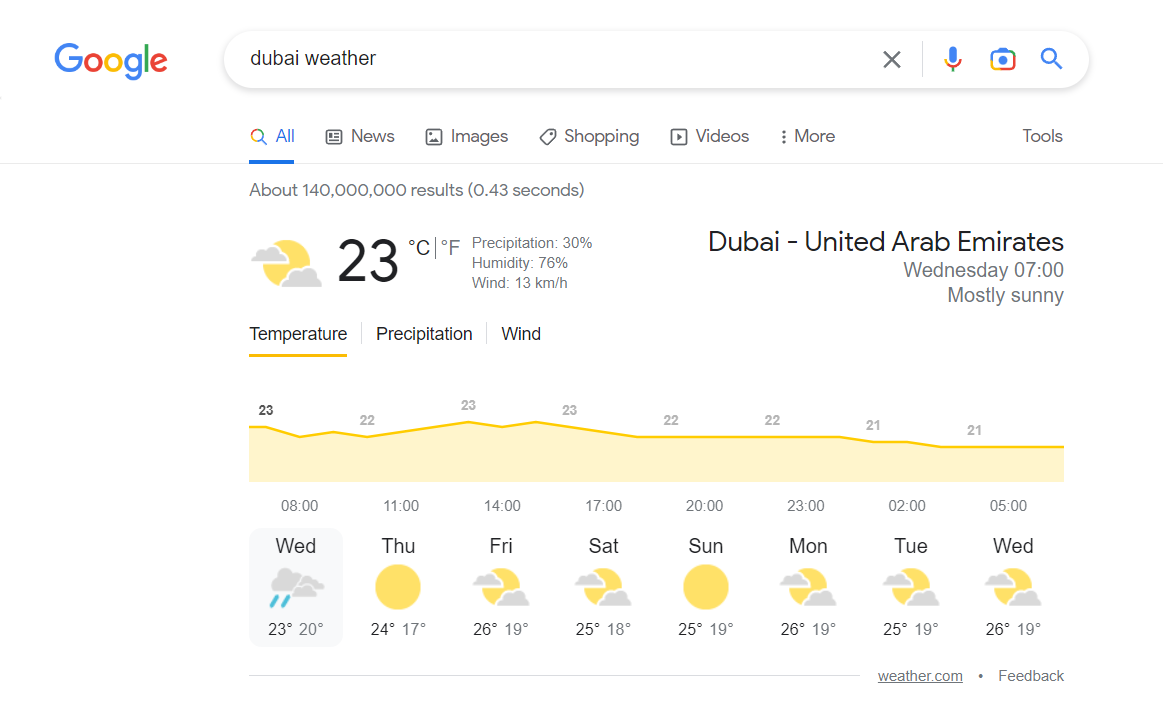Select Thursday's sunny forecast icon

point(398,586)
